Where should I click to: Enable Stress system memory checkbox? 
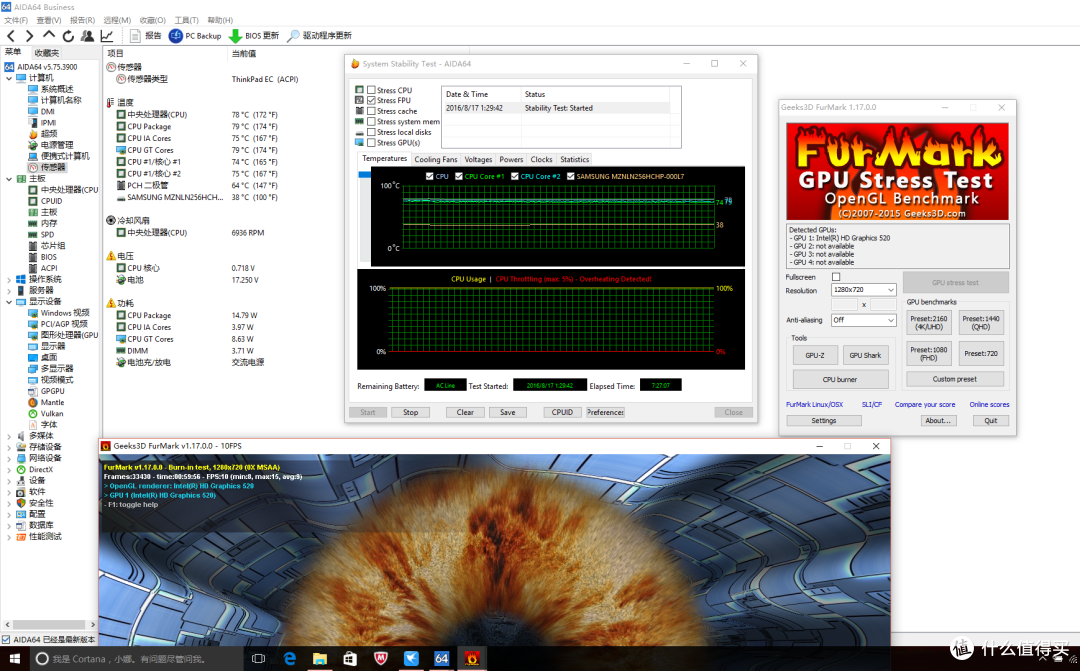coord(371,122)
